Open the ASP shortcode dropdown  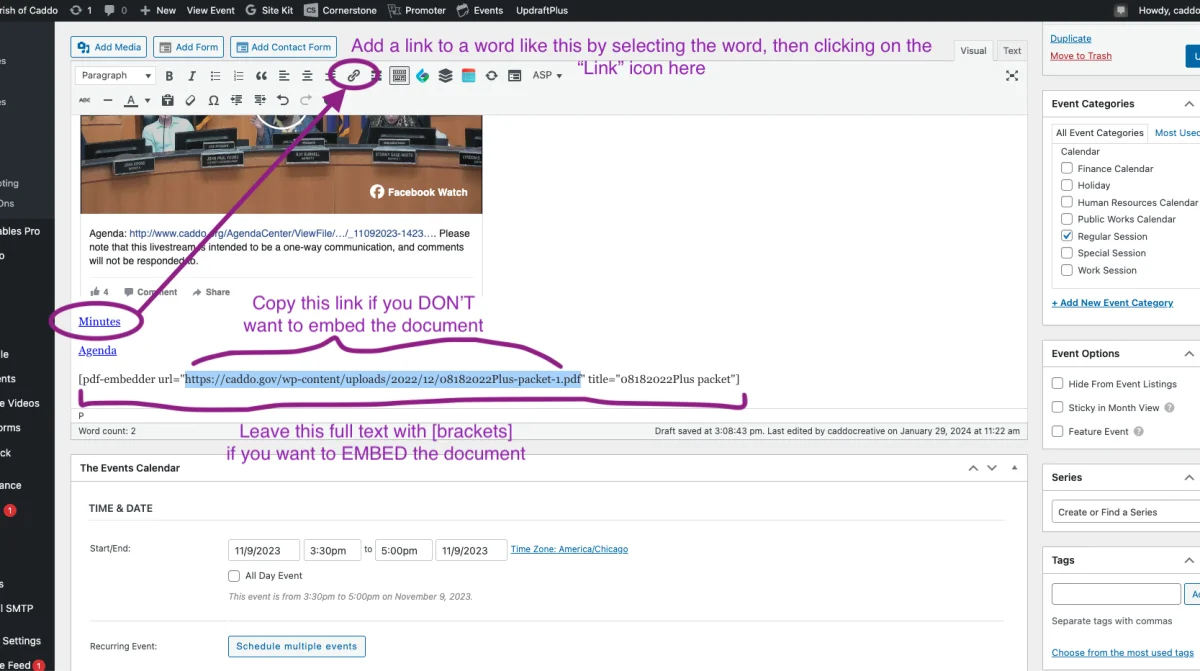pyautogui.click(x=547, y=76)
